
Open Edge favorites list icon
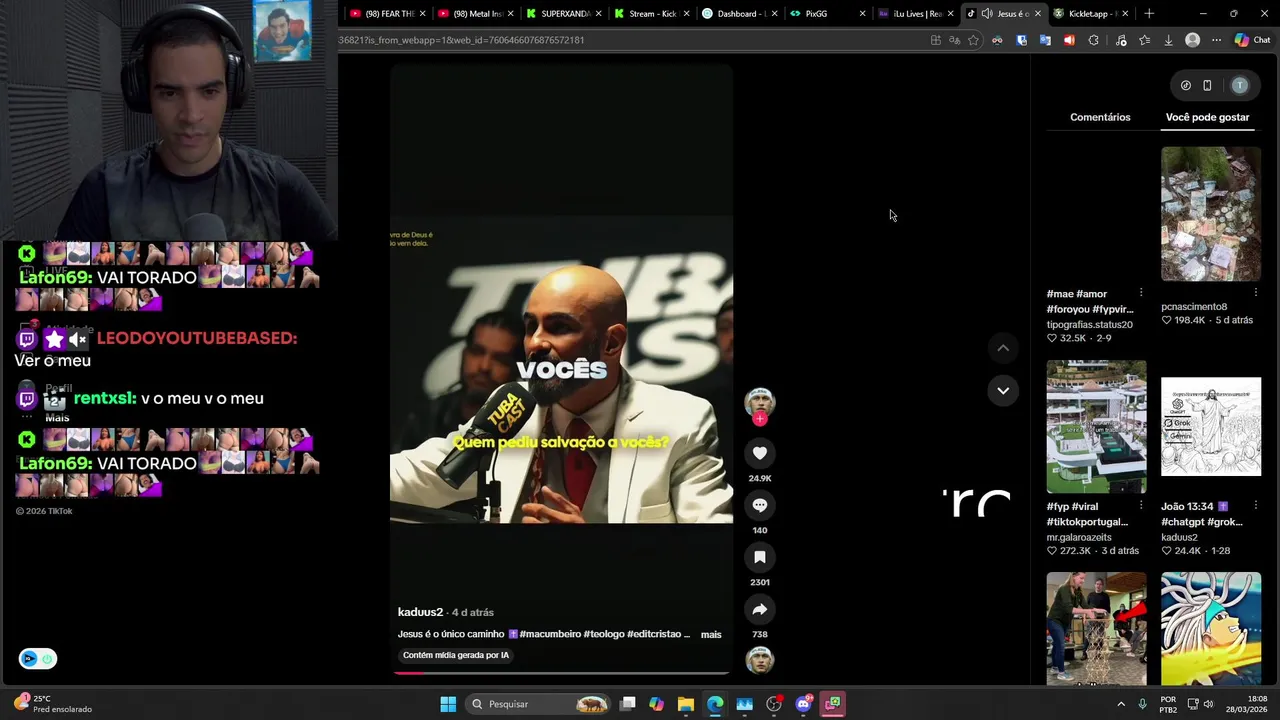1144,40
